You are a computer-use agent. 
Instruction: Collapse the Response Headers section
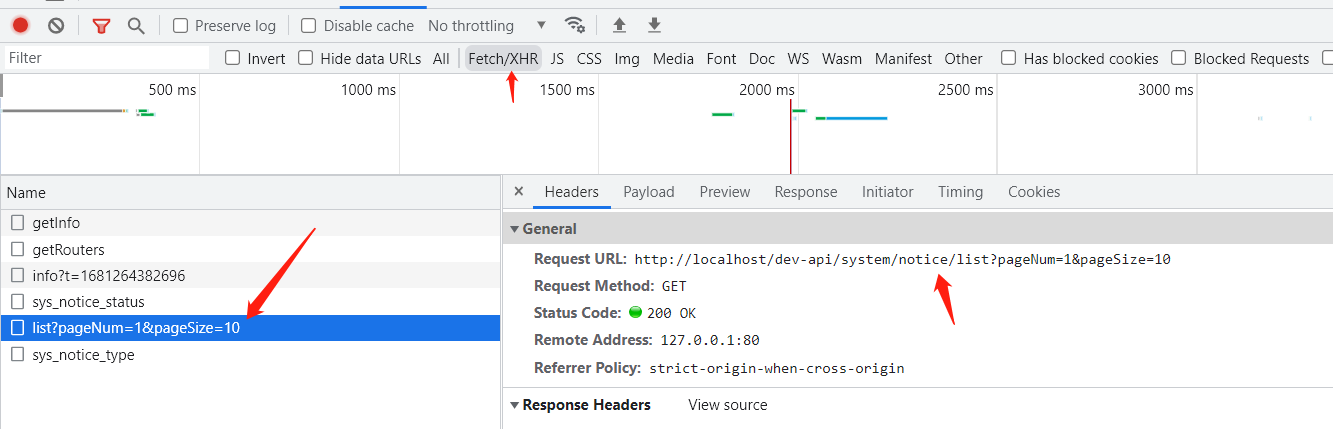tap(515, 405)
